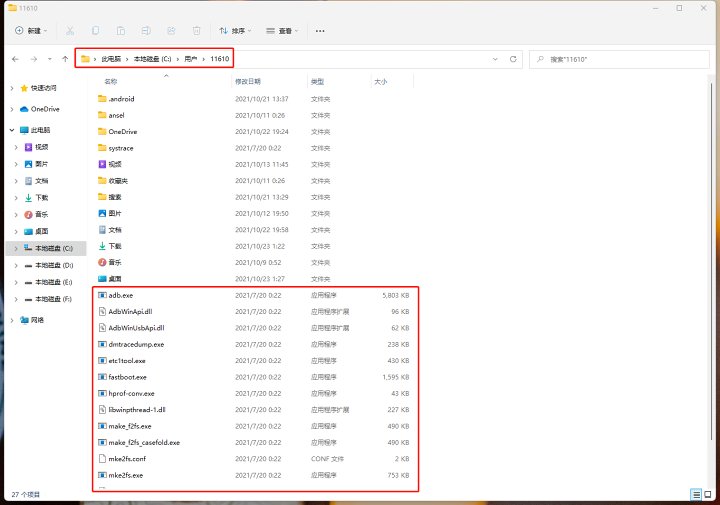This screenshot has height=505, width=720.
Task: Open address bar history dropdown
Action: [495, 59]
